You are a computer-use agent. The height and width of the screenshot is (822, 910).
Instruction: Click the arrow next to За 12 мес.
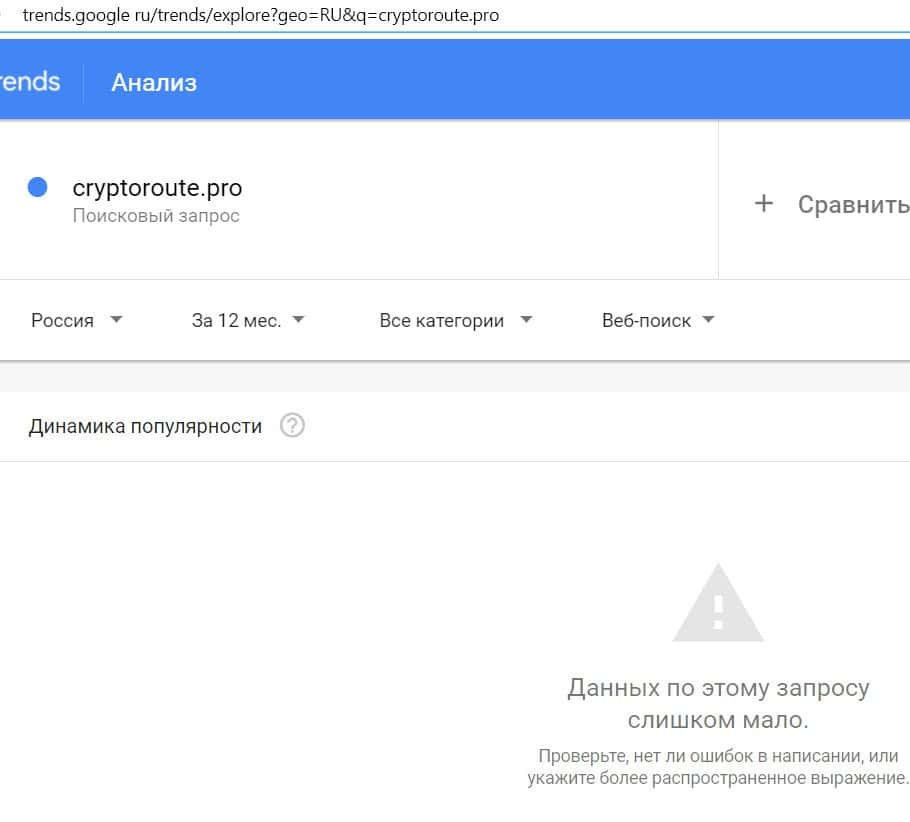point(298,320)
